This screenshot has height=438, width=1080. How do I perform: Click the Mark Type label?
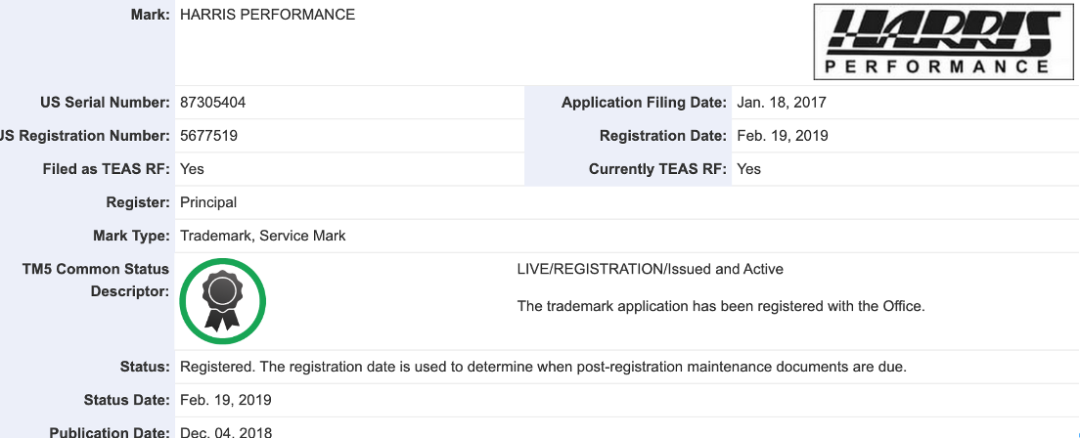(x=131, y=236)
